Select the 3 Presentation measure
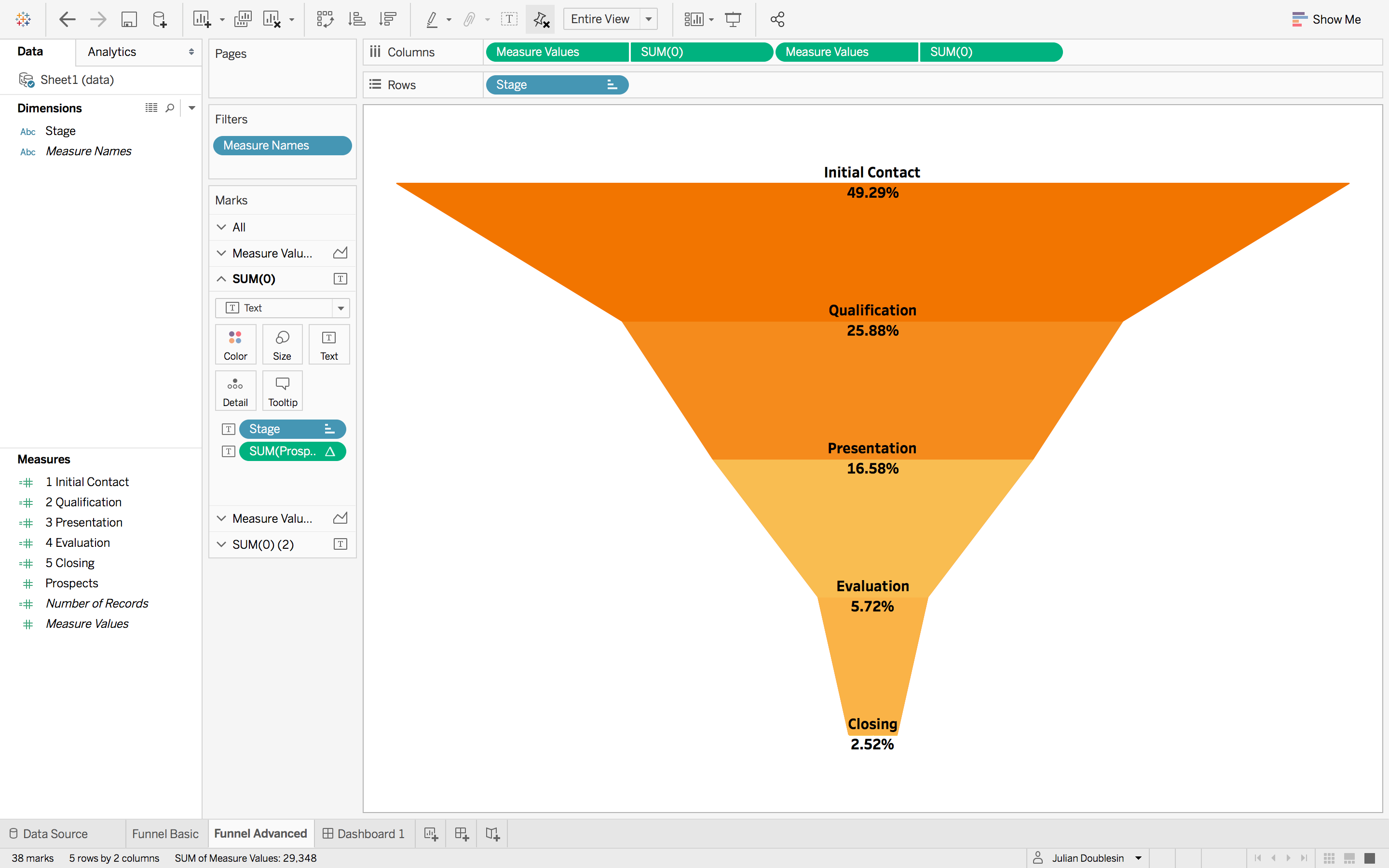 coord(84,522)
